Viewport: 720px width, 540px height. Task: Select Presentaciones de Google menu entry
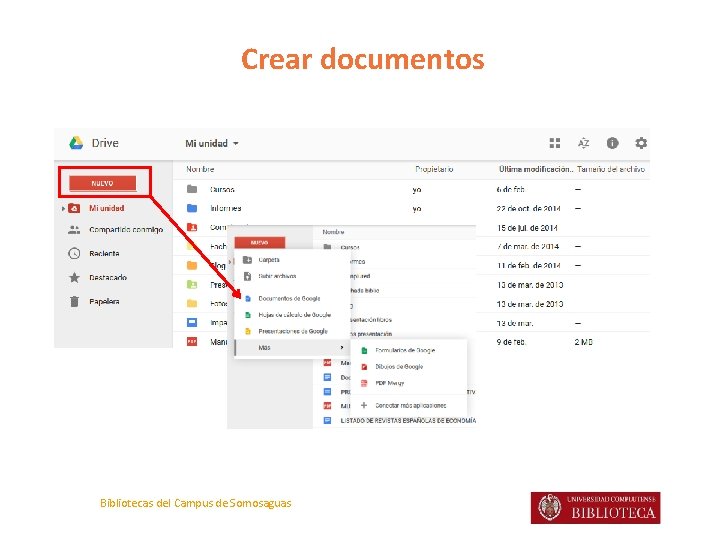[292, 331]
